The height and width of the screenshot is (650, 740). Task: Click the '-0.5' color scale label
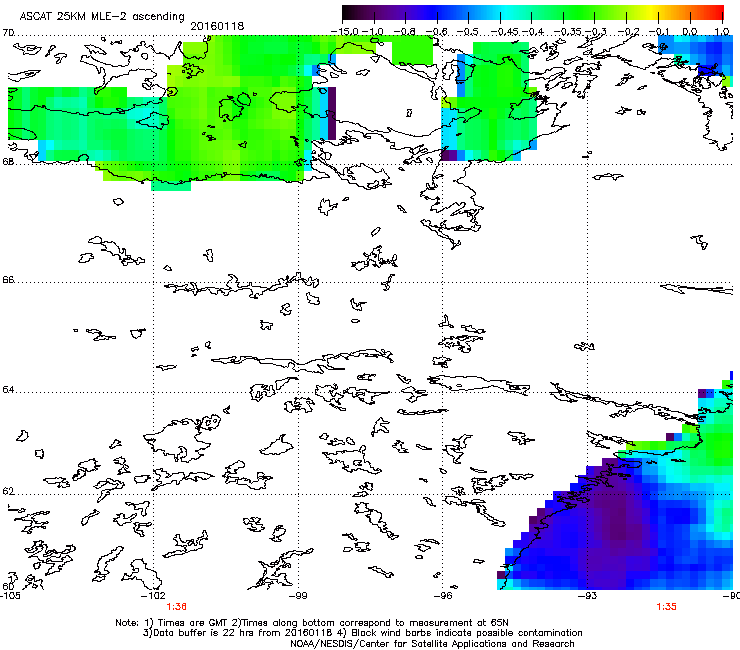point(468,32)
